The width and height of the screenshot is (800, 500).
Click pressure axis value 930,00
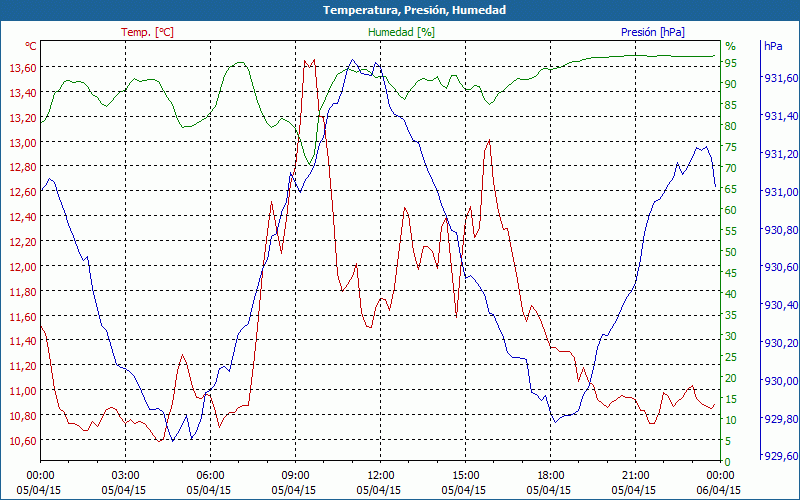(780, 381)
